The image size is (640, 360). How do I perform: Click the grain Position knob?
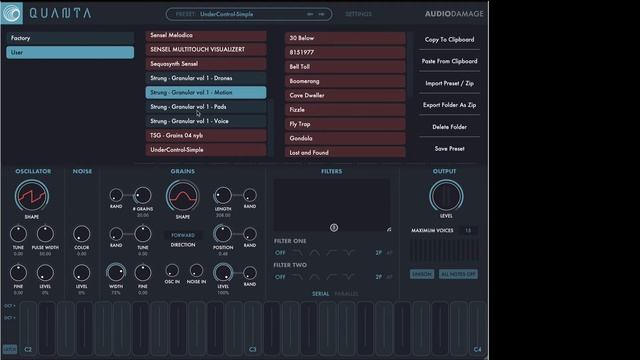coord(223,234)
